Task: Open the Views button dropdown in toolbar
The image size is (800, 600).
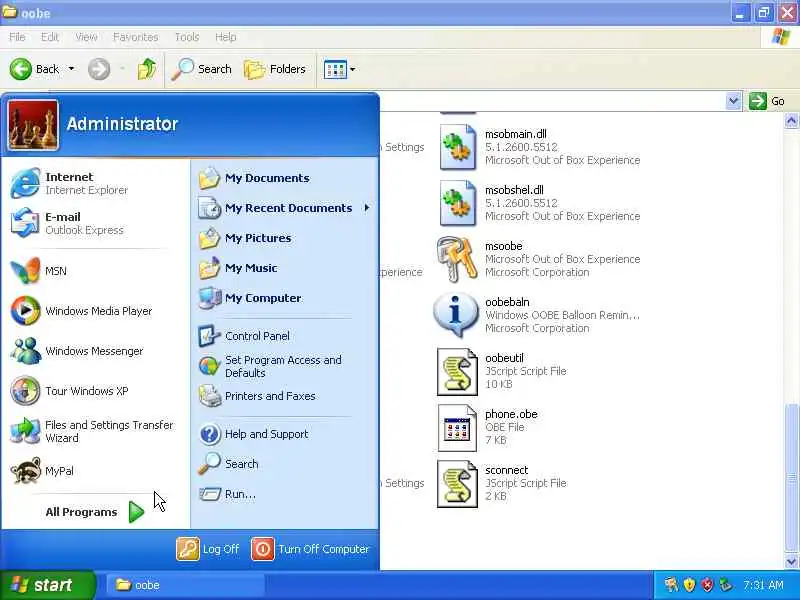Action: pos(353,69)
